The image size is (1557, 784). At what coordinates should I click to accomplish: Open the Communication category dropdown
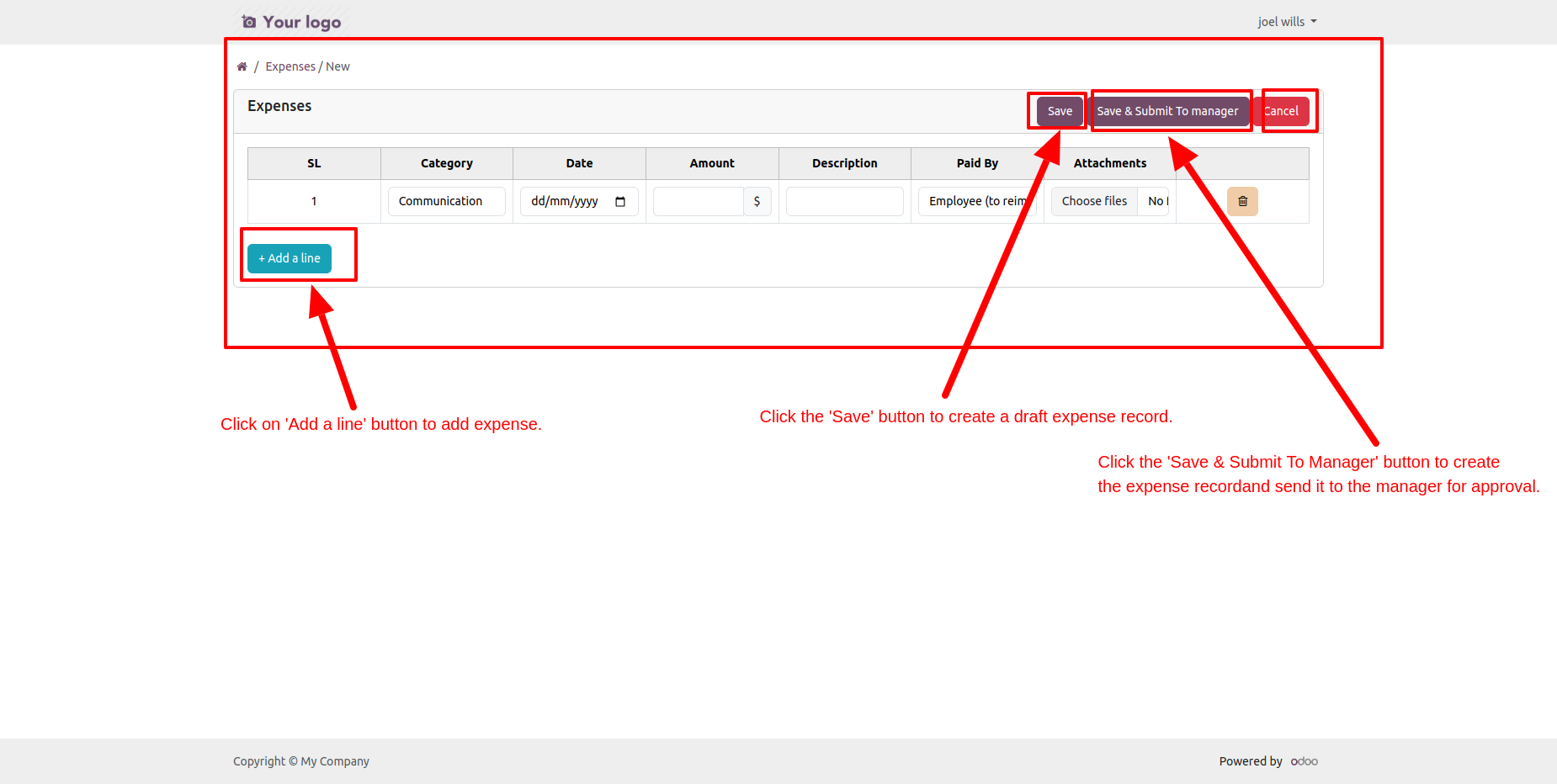click(446, 201)
